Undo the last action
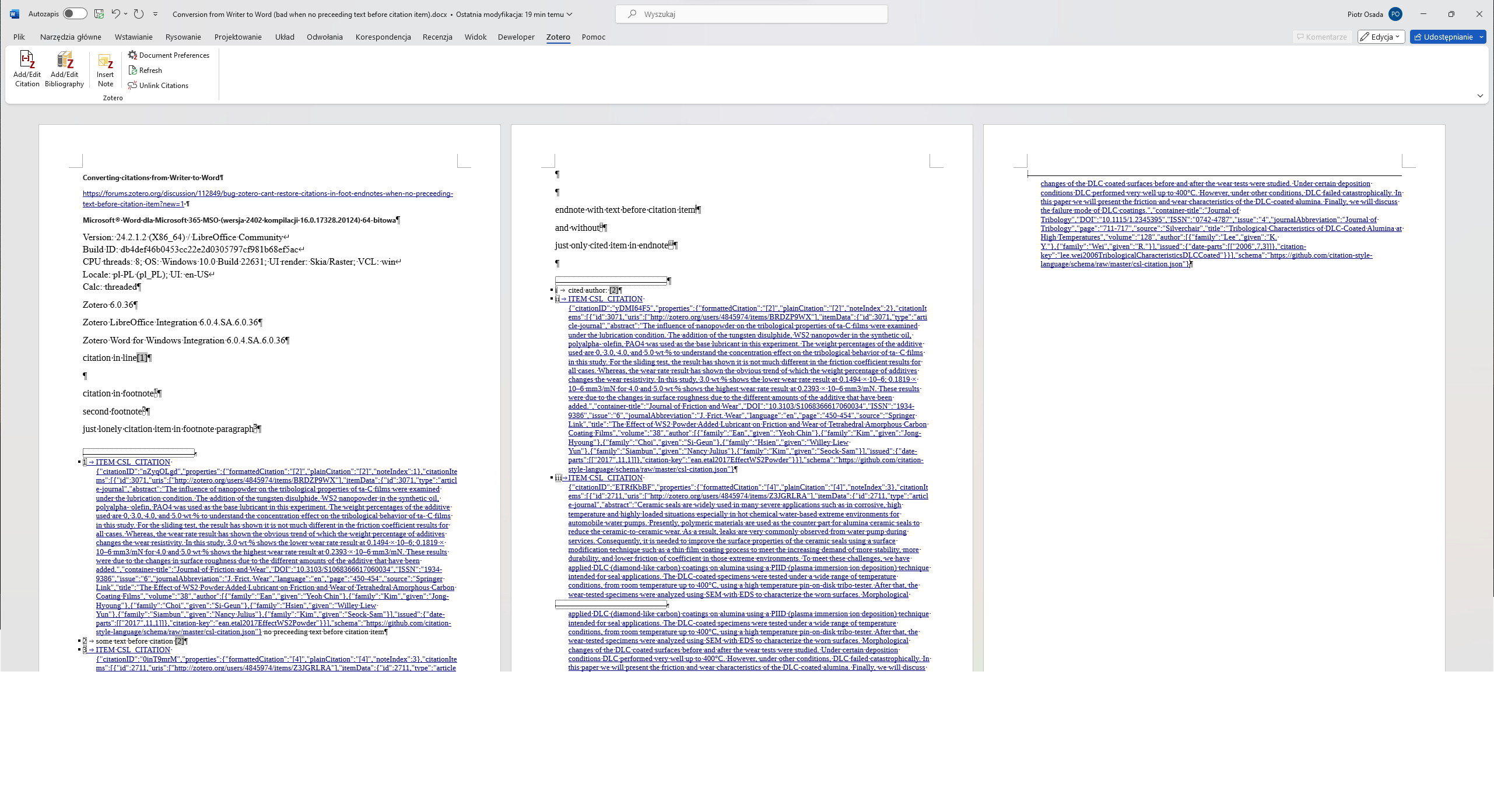 115,14
